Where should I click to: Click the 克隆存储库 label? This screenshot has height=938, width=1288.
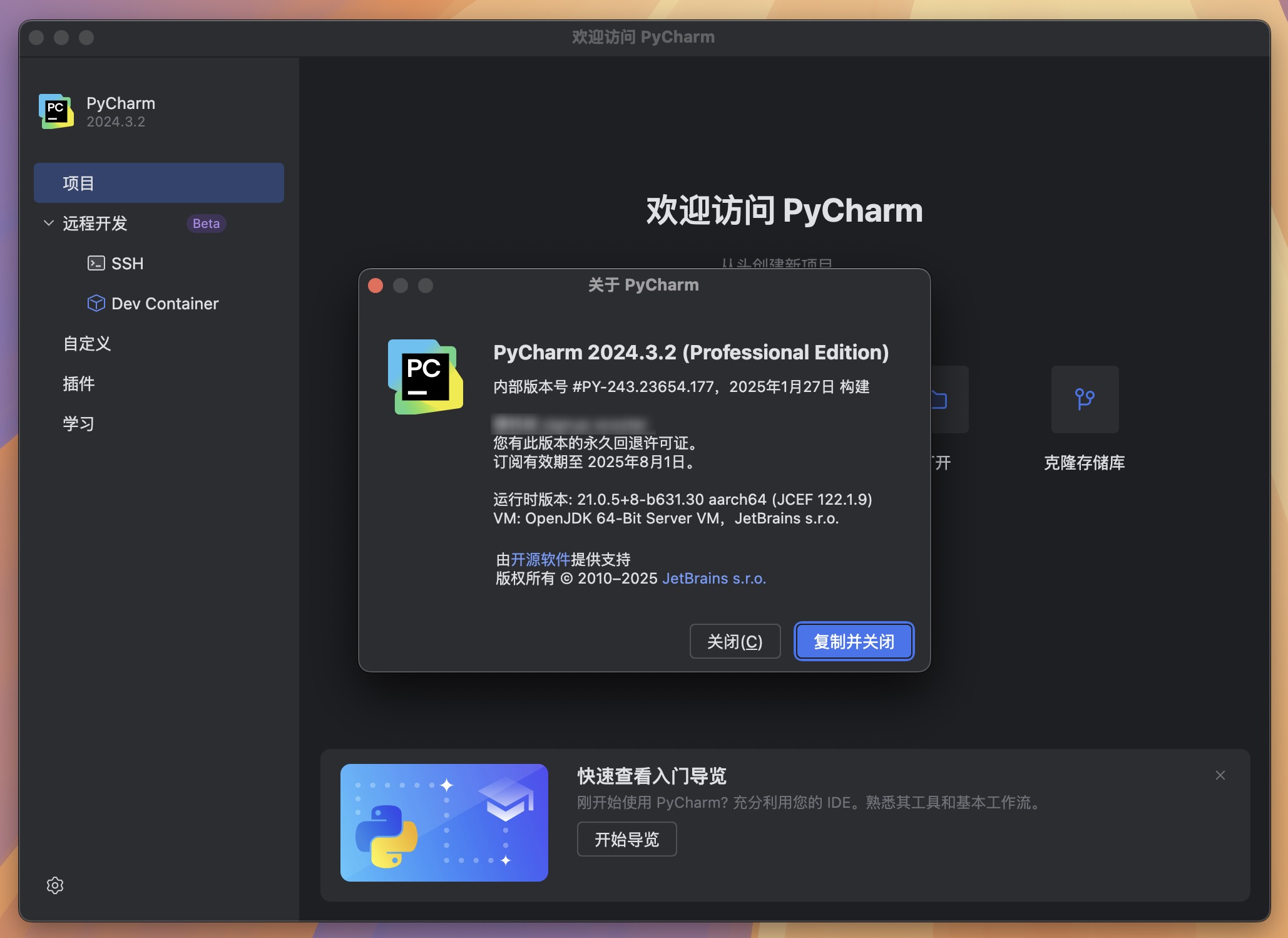[1085, 462]
